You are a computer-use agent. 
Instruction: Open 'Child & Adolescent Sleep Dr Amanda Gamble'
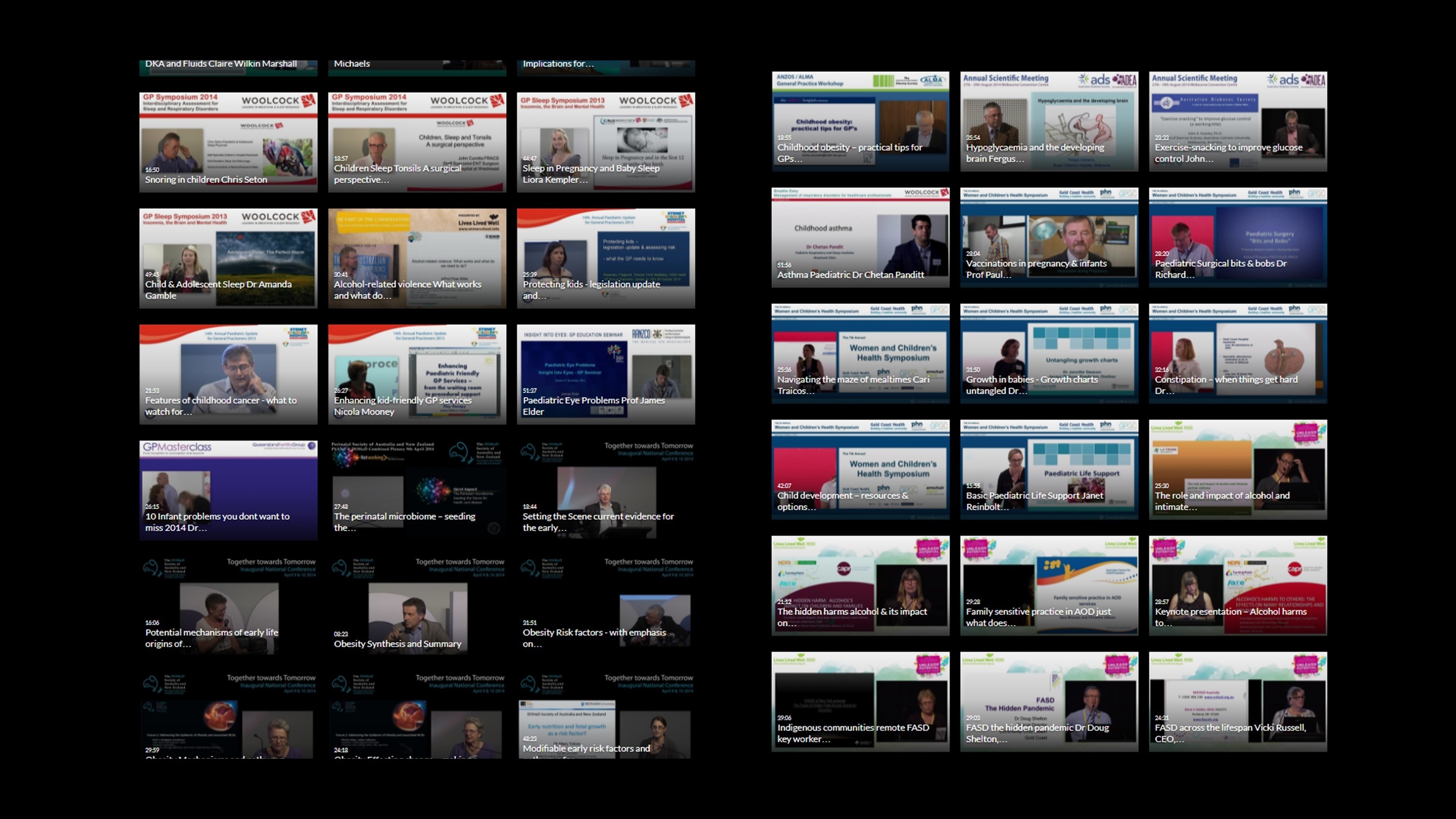coord(228,258)
